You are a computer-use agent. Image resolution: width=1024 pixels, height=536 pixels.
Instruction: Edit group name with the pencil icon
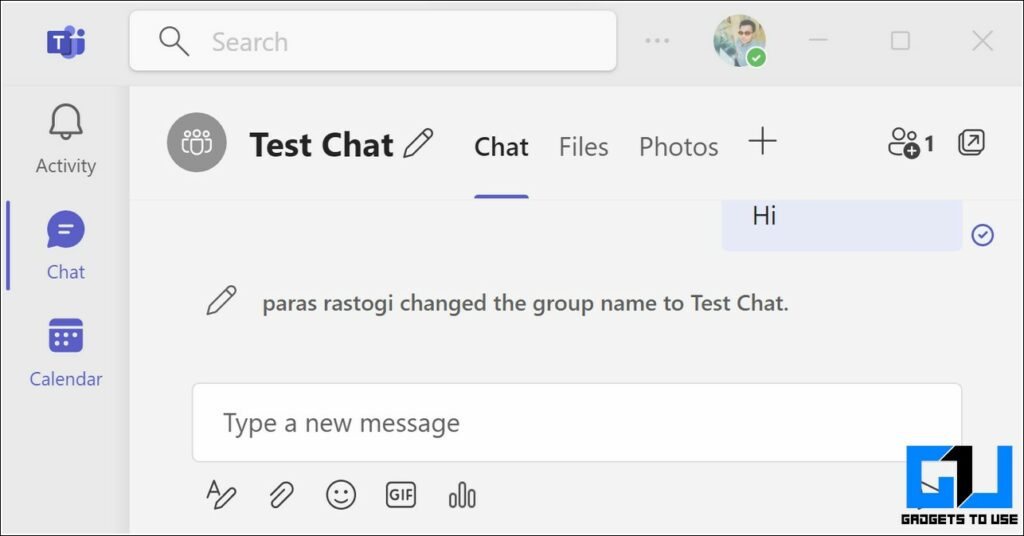point(418,143)
